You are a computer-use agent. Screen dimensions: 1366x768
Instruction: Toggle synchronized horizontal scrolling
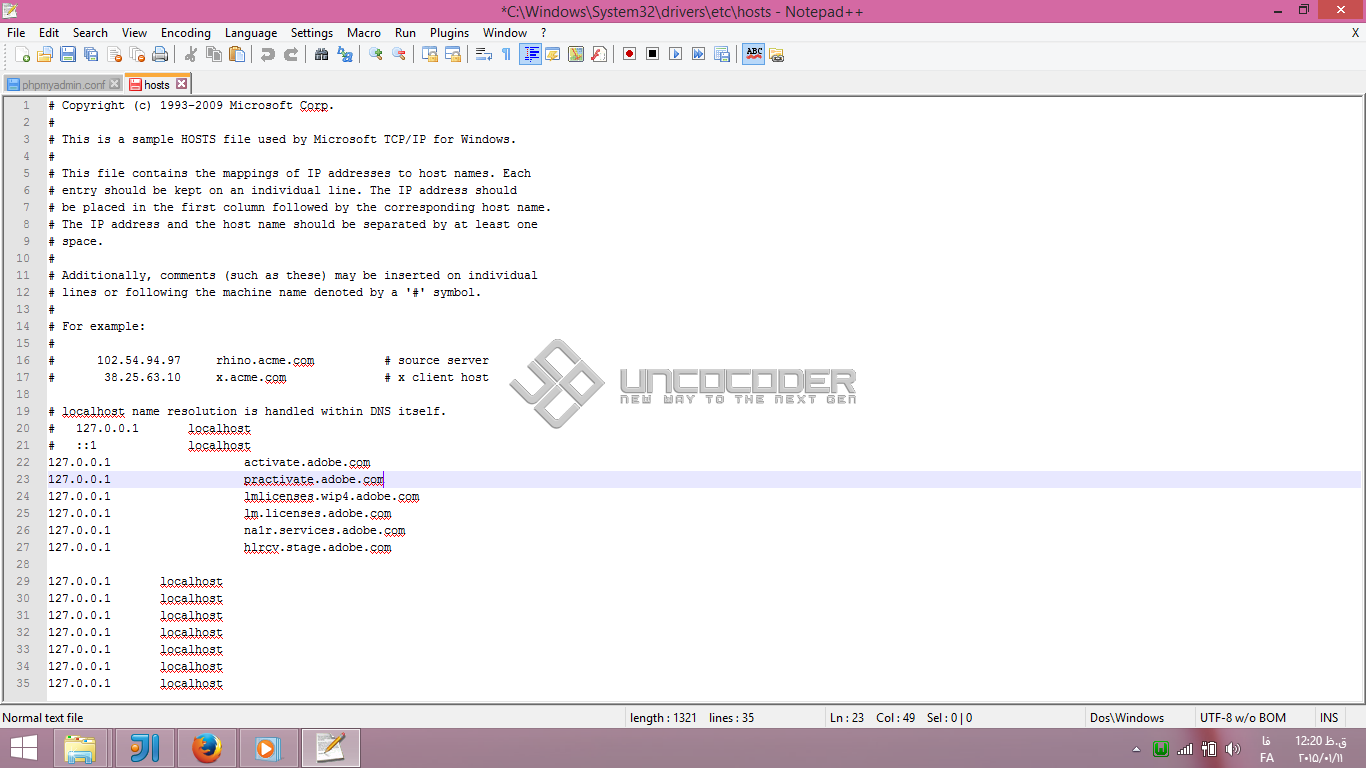[452, 54]
